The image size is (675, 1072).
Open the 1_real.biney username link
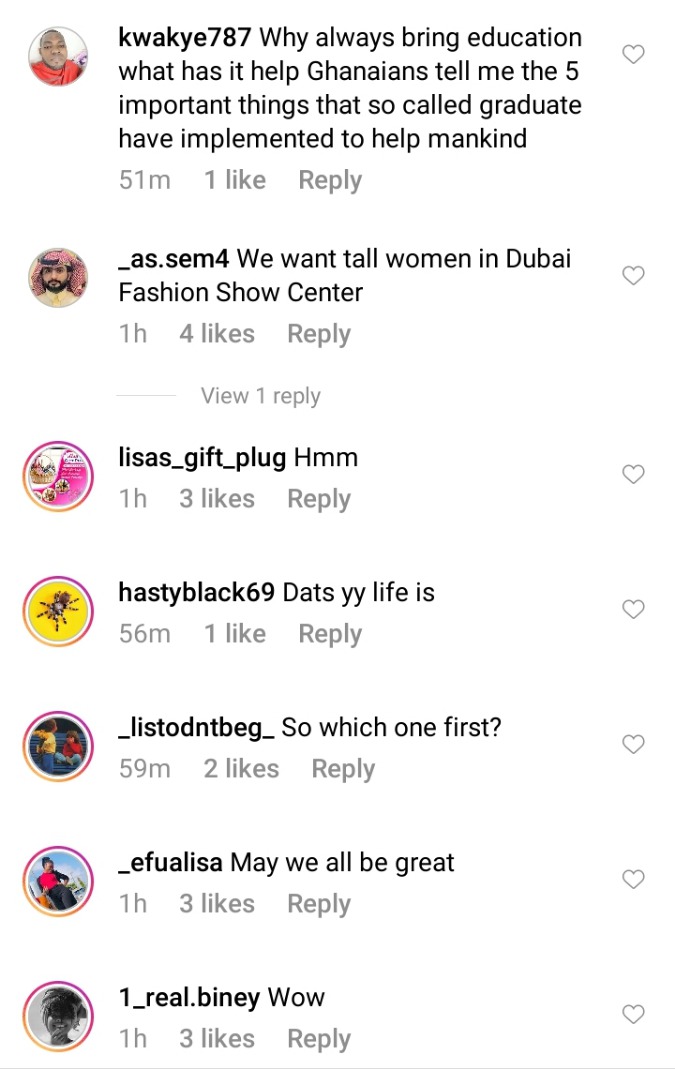[189, 998]
